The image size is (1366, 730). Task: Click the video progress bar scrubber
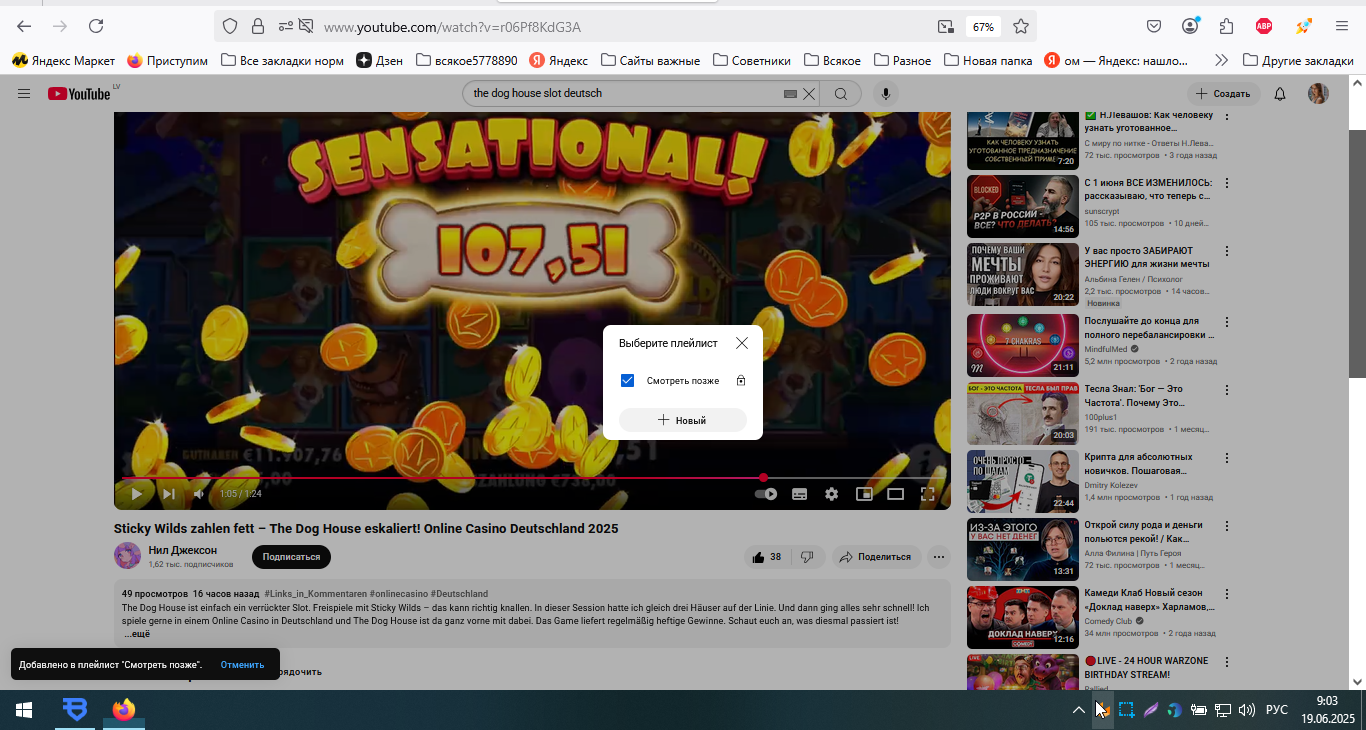[763, 478]
